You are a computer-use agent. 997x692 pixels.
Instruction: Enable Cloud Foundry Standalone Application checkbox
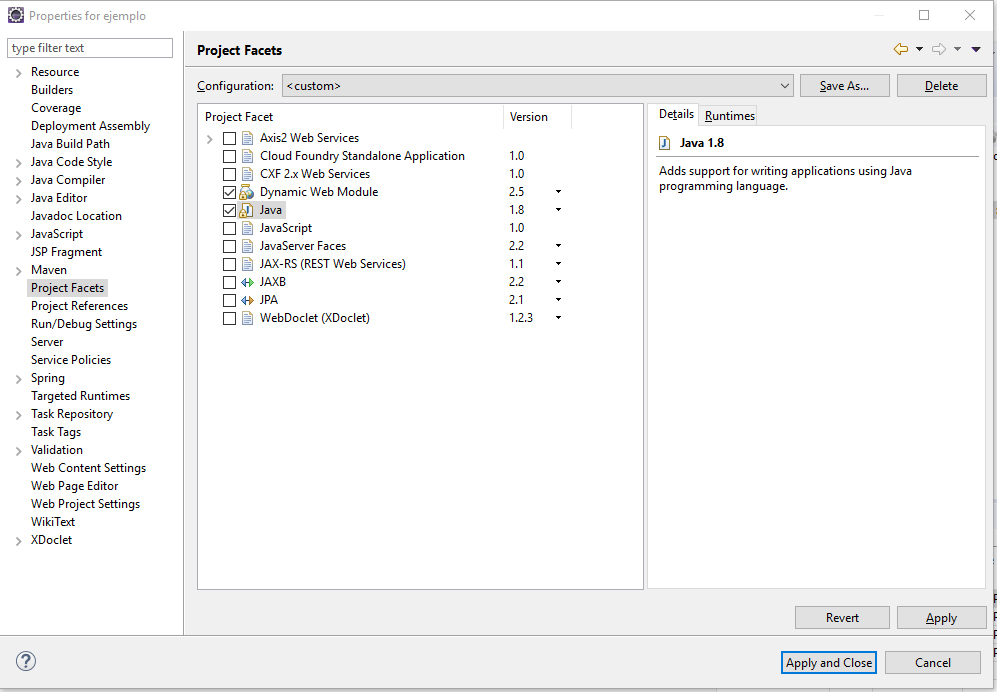(230, 156)
